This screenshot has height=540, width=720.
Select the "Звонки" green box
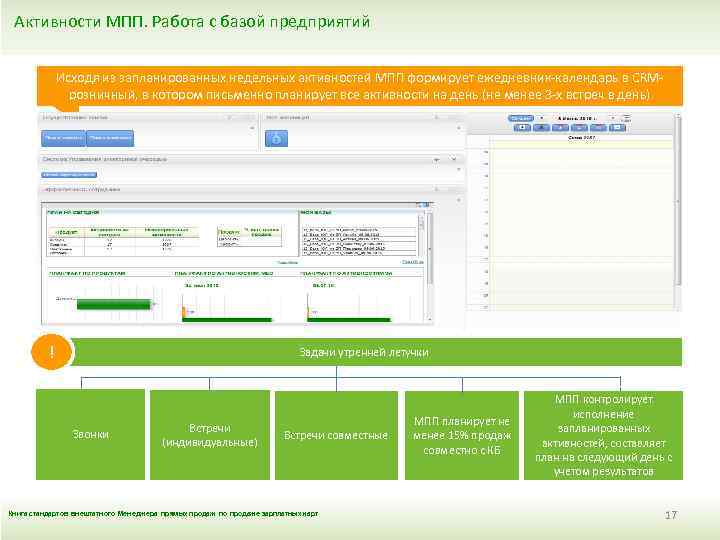pos(90,435)
